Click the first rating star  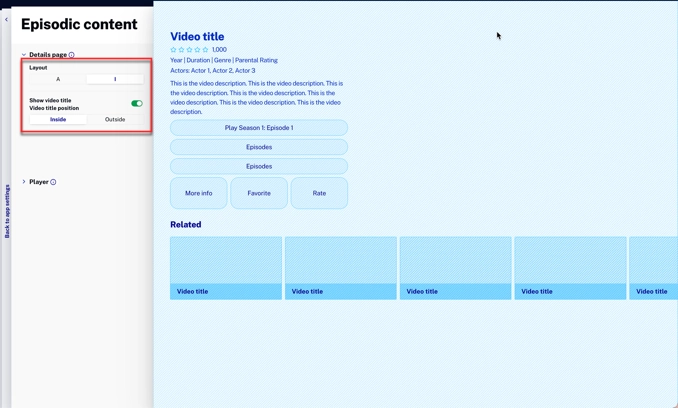173,50
